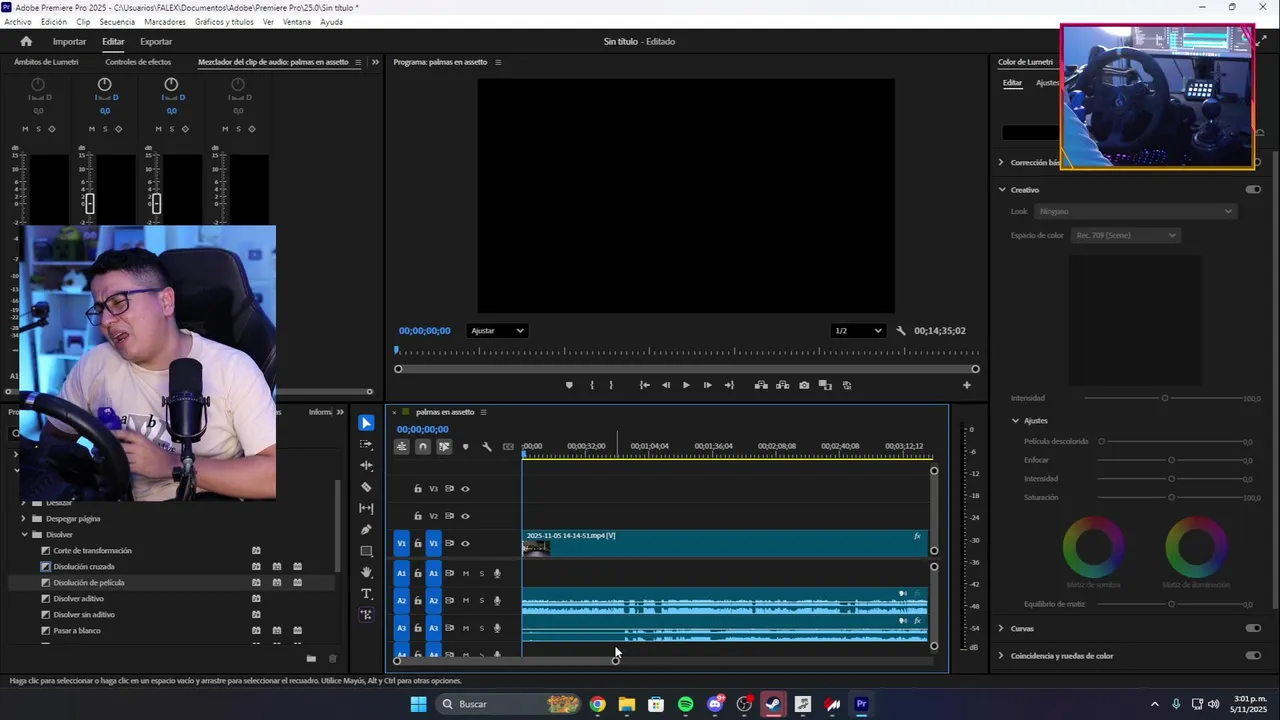
Task: Click Add Marker in Program monitor
Action: pyautogui.click(x=569, y=385)
